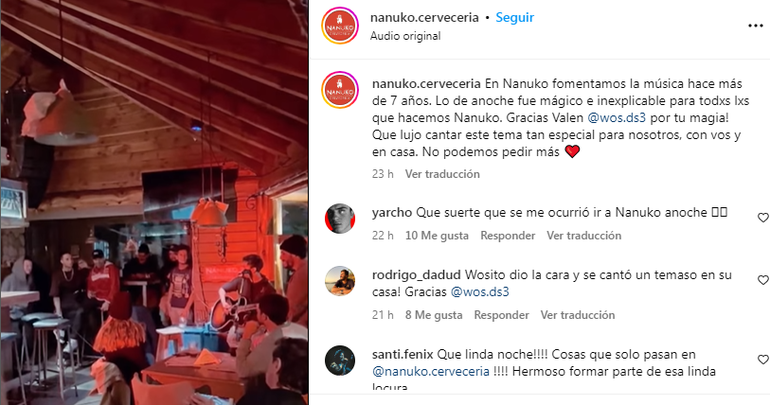The height and width of the screenshot is (405, 770).
Task: Show the 10 Me gusta likes list
Action: pyautogui.click(x=437, y=236)
